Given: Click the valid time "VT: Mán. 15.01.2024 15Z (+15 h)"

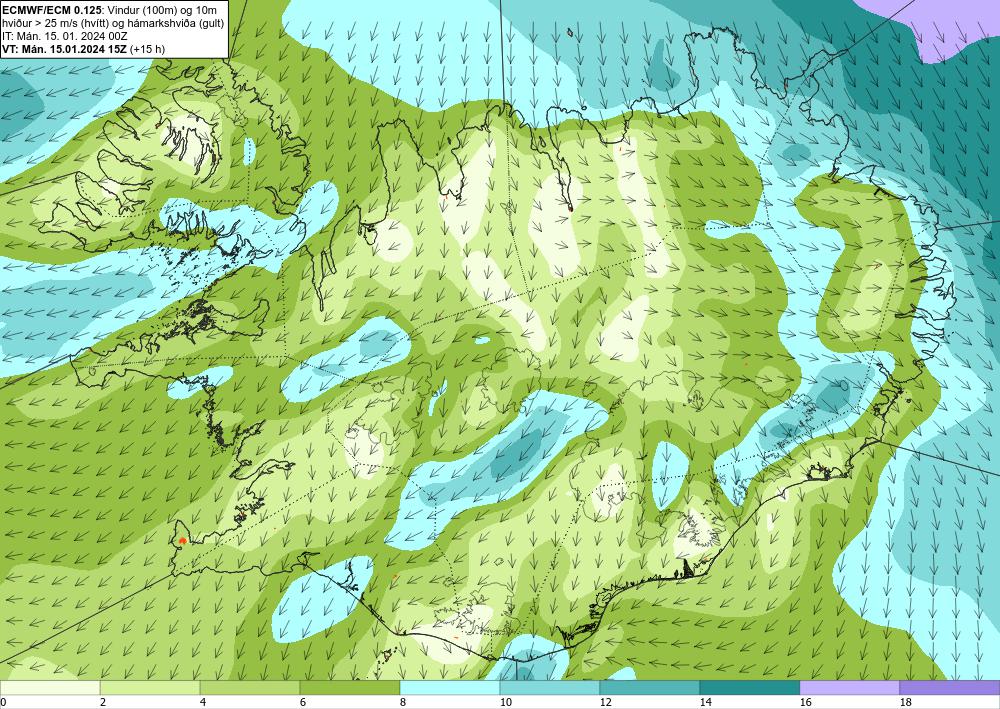Looking at the screenshot, I should (x=84, y=49).
